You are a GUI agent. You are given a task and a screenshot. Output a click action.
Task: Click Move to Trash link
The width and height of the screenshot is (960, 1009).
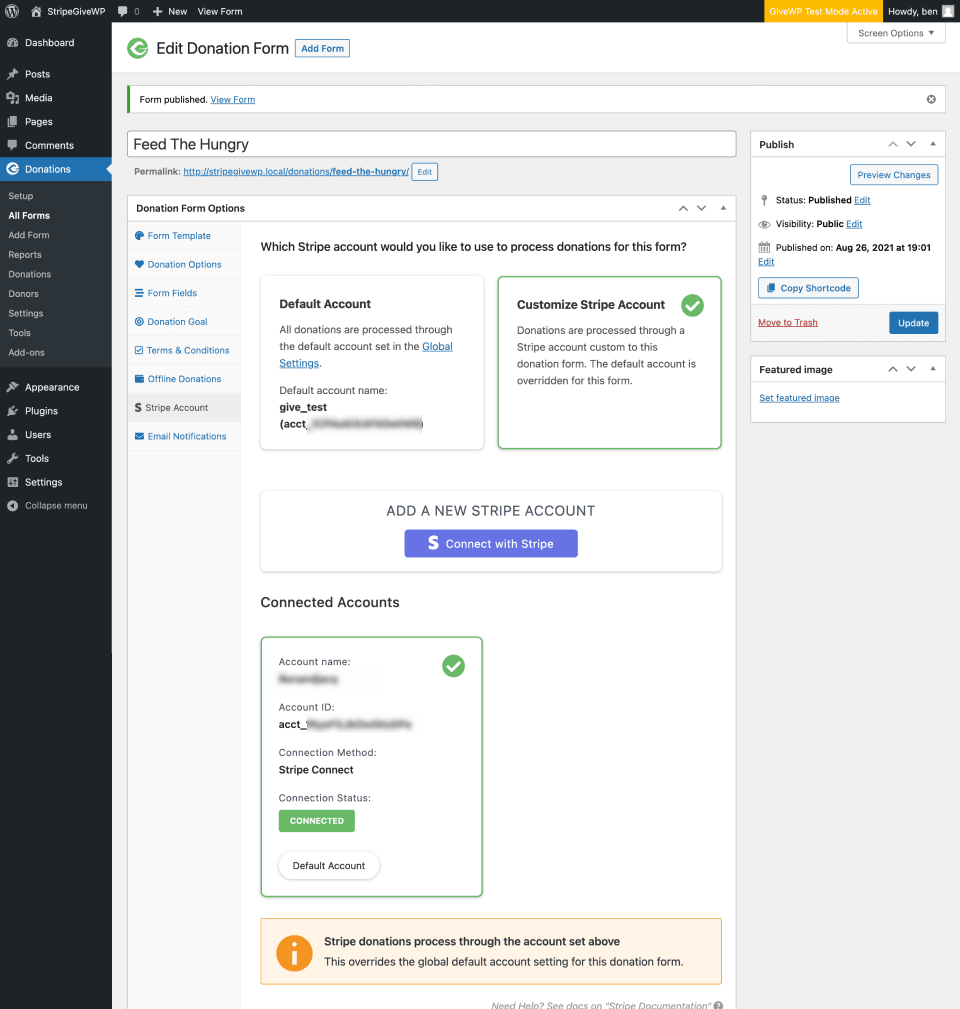[788, 322]
